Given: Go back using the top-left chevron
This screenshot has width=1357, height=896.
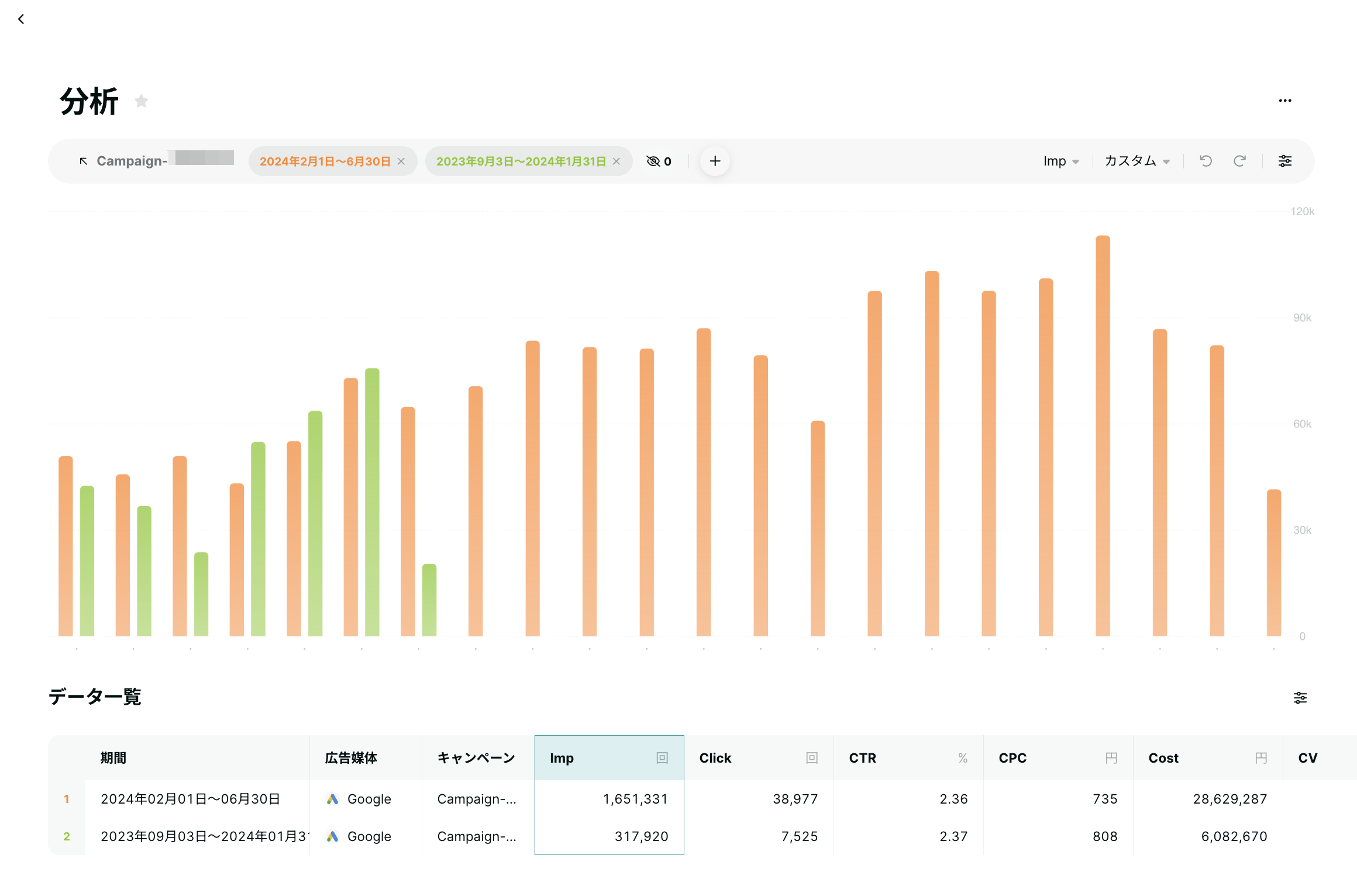Looking at the screenshot, I should (21, 19).
